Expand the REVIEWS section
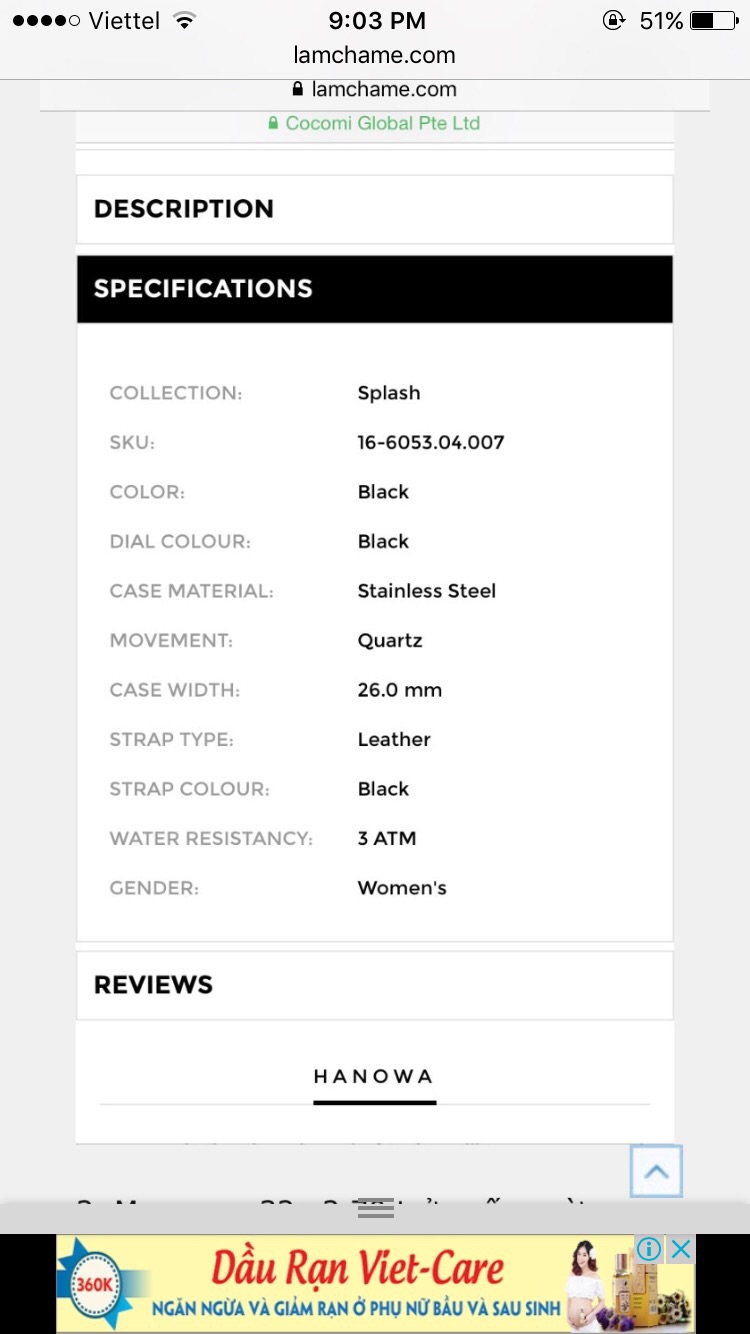750x1334 pixels. [375, 985]
